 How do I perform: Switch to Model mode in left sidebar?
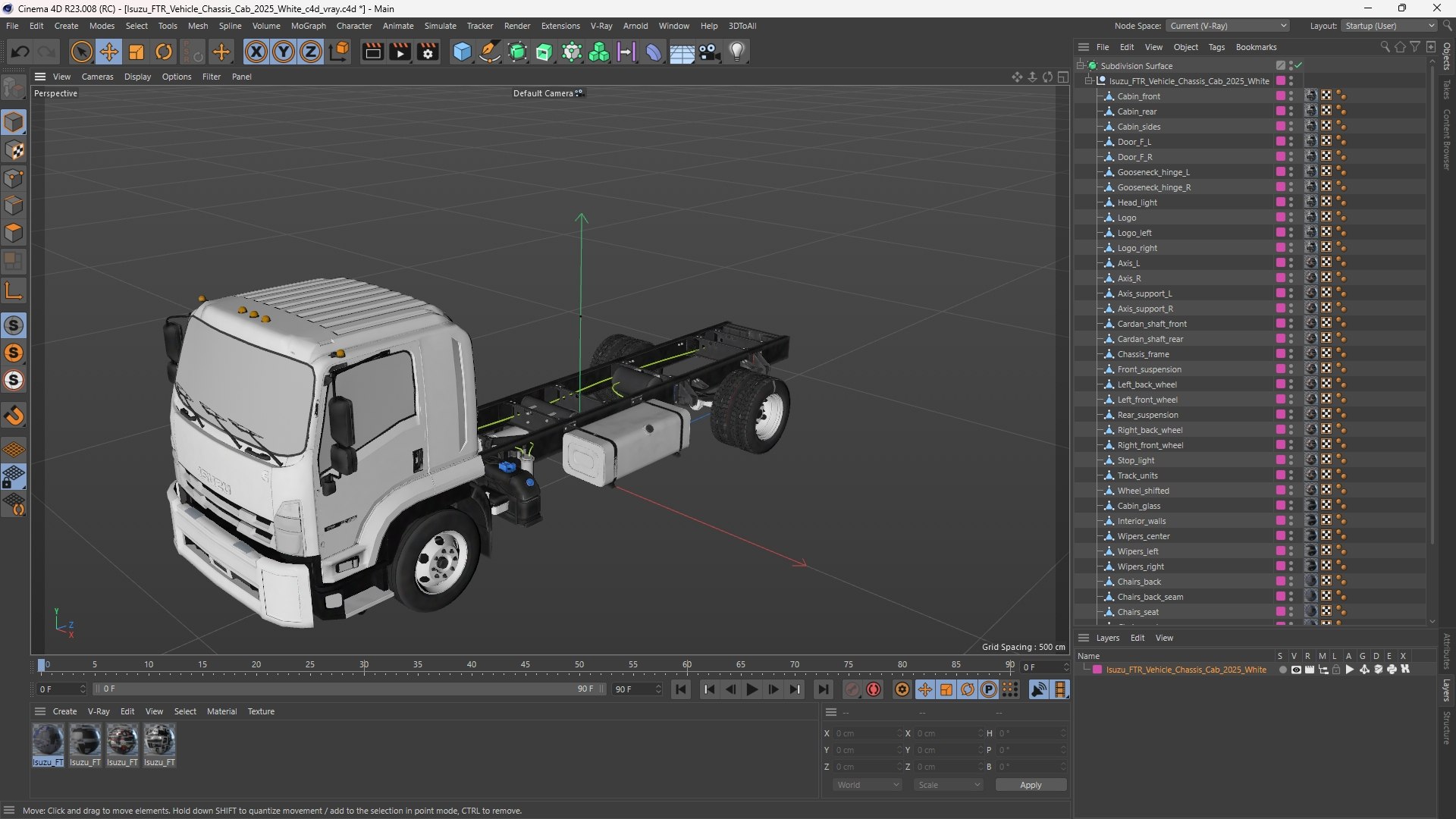tap(14, 122)
